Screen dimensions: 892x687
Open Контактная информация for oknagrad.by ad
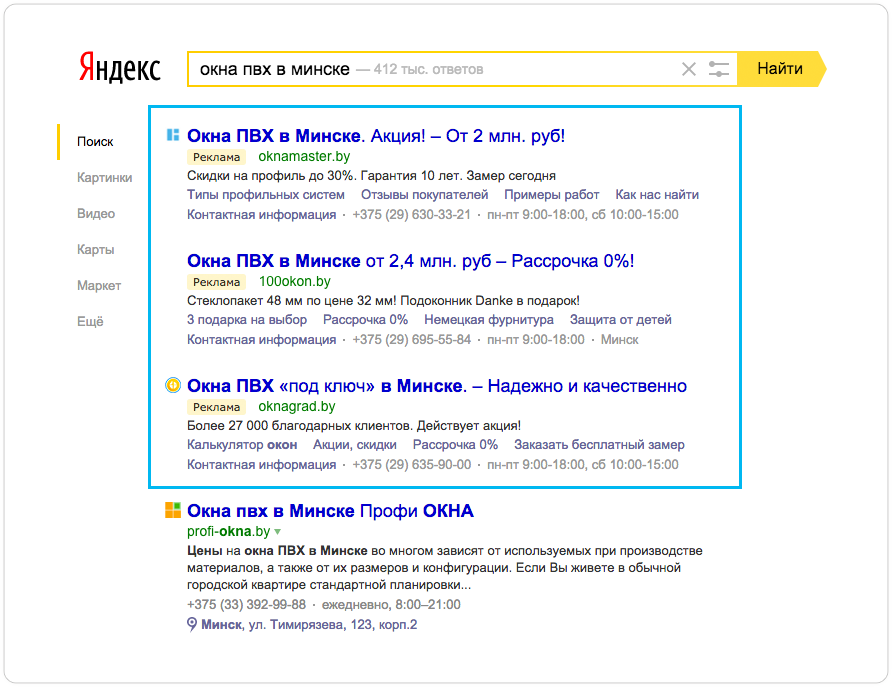coord(262,465)
